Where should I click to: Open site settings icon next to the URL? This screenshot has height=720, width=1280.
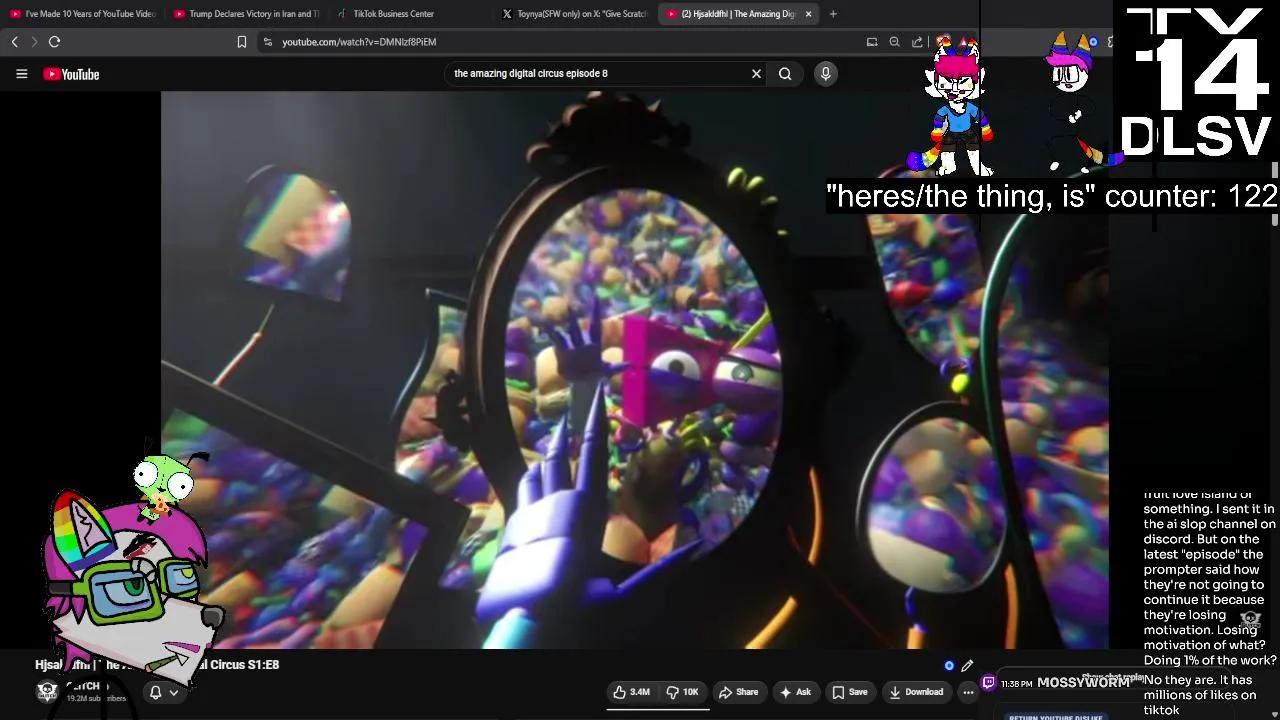[267, 42]
